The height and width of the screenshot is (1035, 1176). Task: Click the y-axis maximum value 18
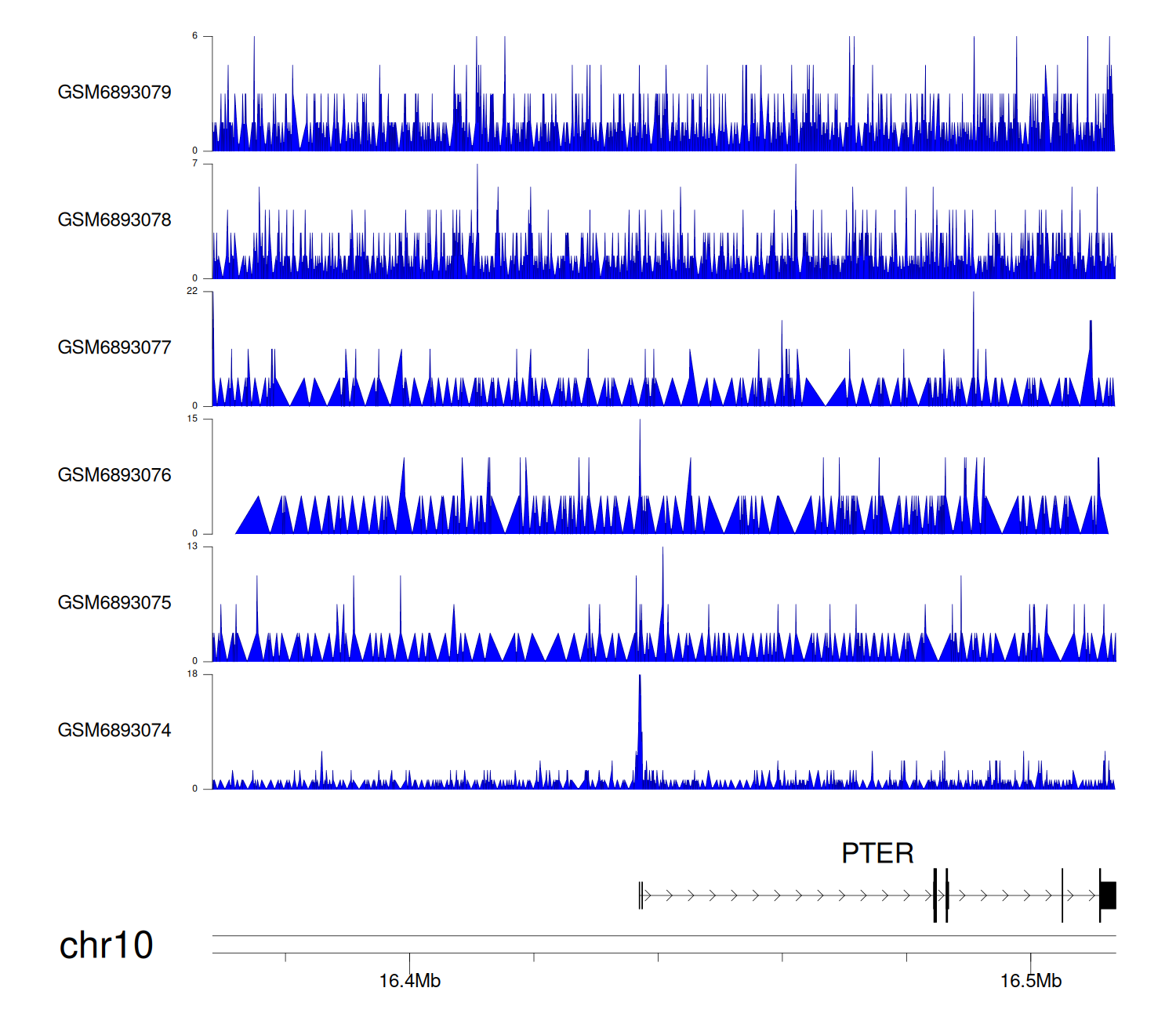(x=192, y=674)
